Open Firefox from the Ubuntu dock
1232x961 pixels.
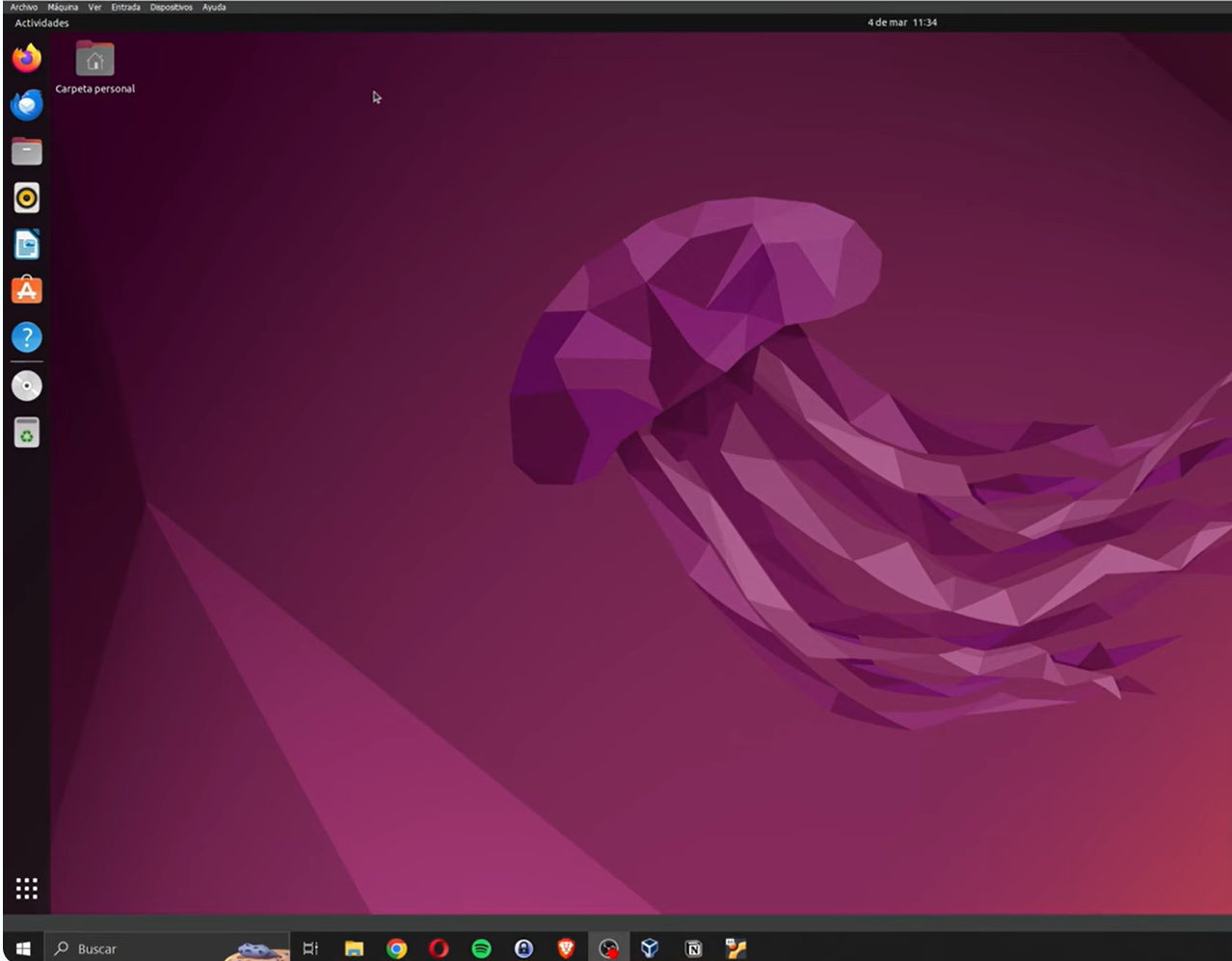(27, 59)
